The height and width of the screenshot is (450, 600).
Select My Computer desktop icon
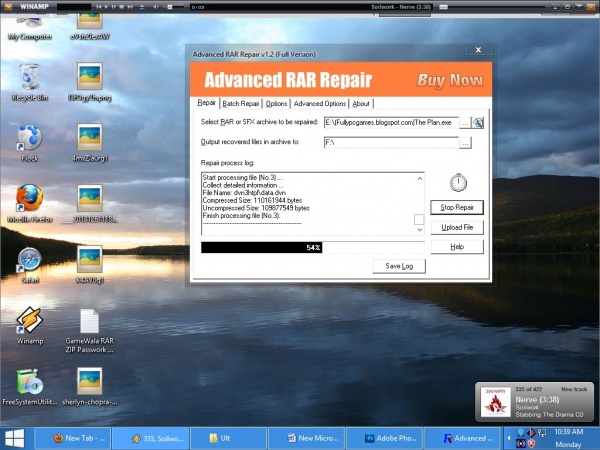coord(30,29)
